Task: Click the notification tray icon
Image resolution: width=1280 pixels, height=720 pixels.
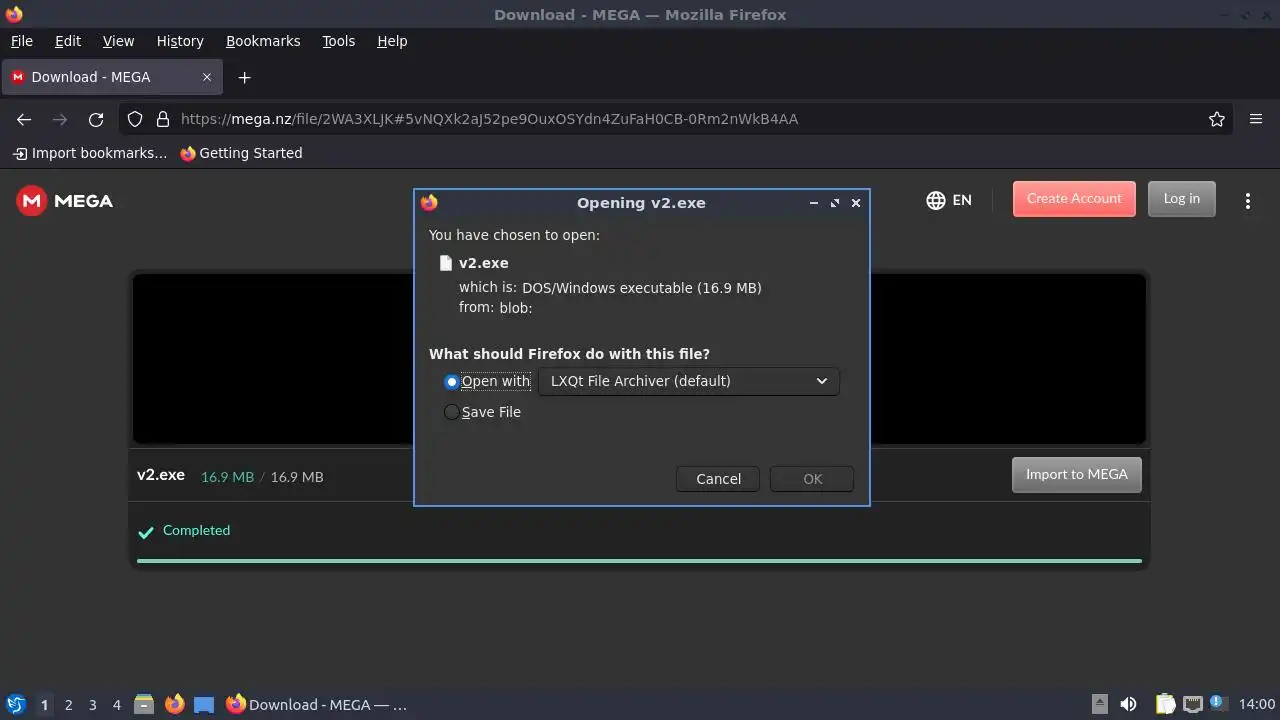Action: point(1219,703)
